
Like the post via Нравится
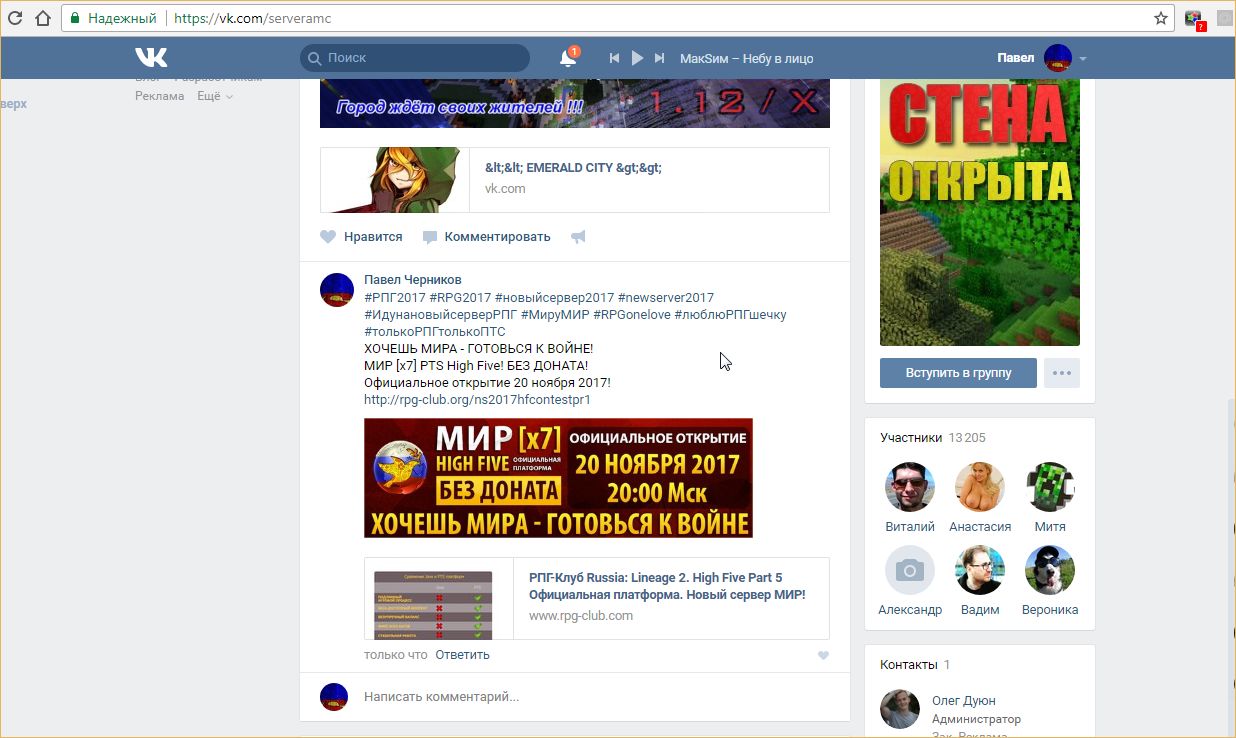(x=361, y=237)
